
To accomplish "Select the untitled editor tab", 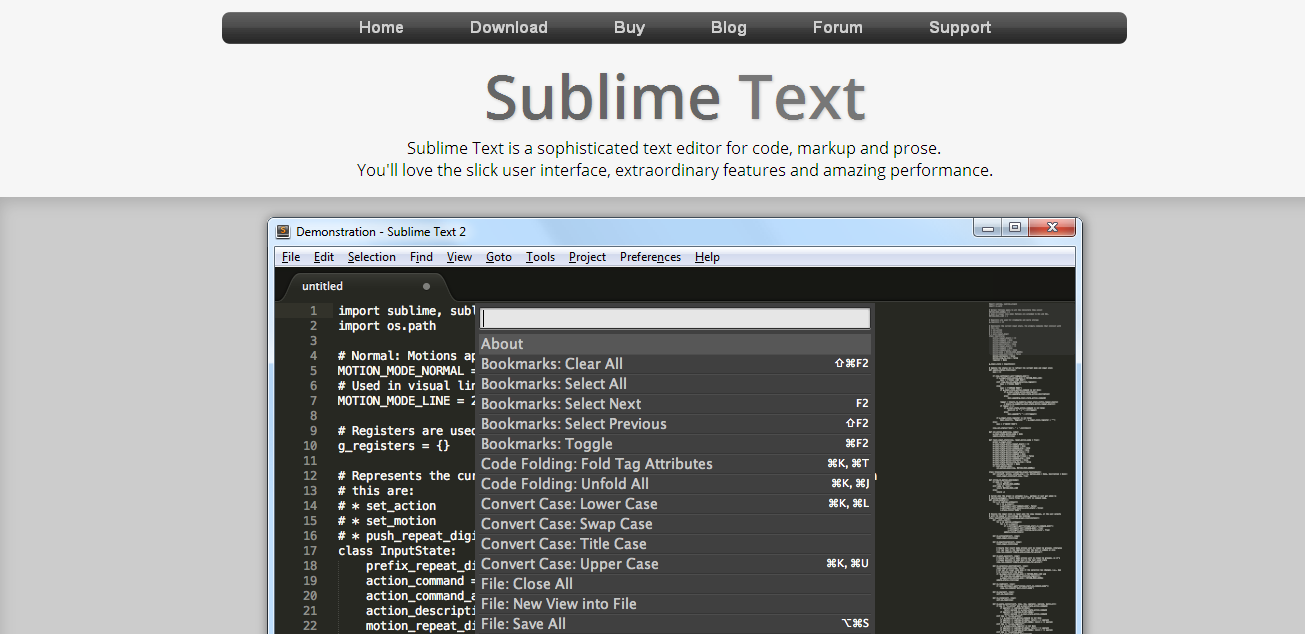I will click(x=366, y=286).
